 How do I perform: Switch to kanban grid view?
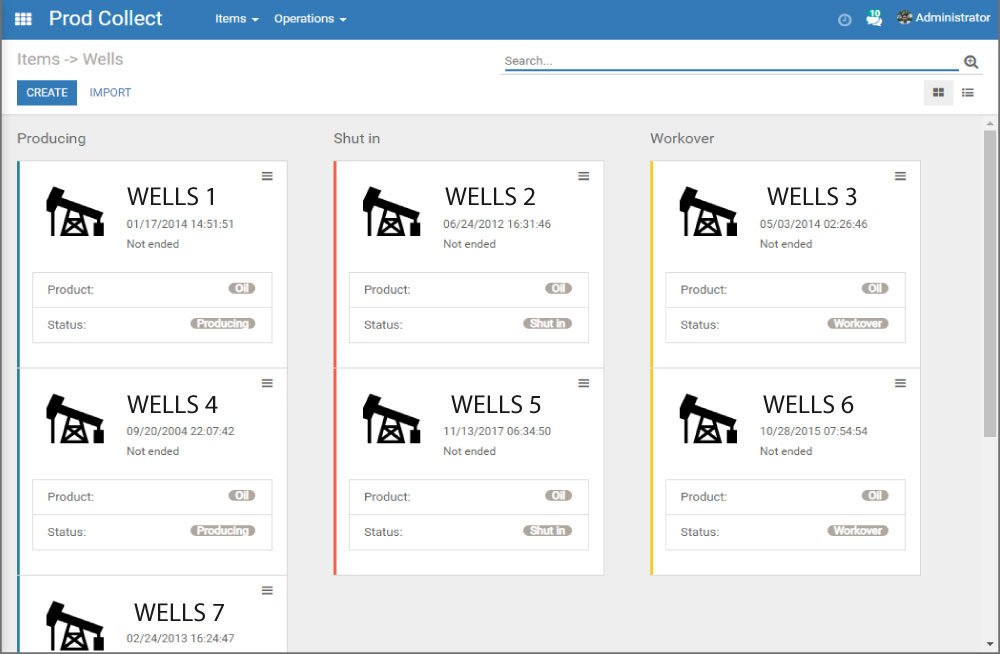coord(938,93)
